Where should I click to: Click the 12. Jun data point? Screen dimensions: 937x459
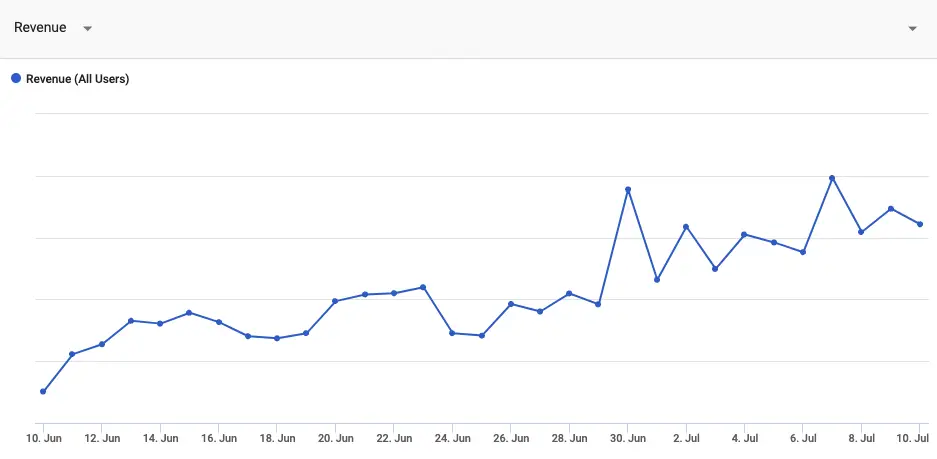pos(102,344)
